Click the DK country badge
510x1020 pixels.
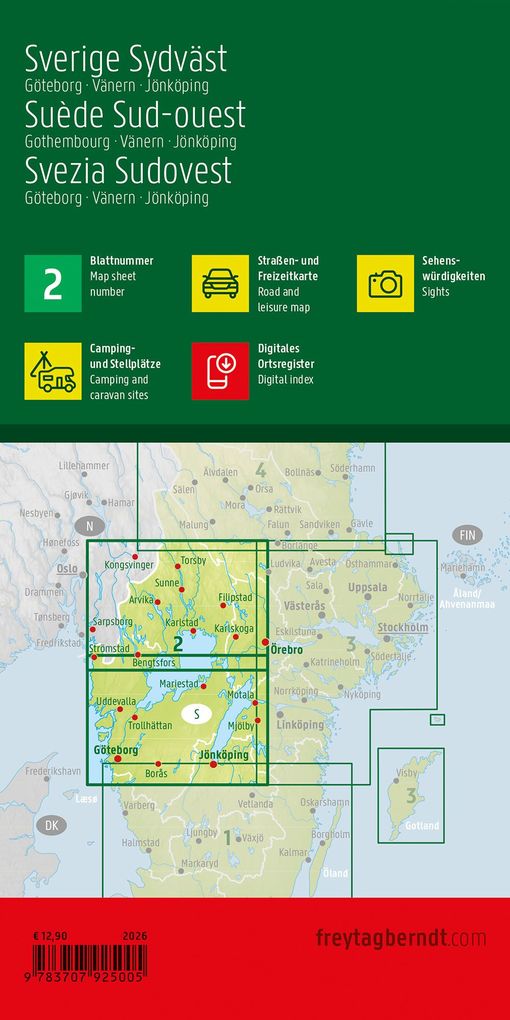click(51, 826)
